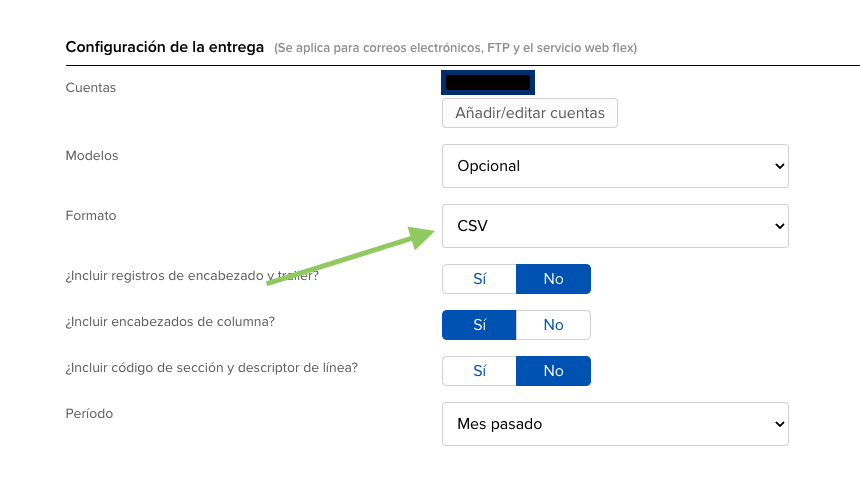The height and width of the screenshot is (483, 860).
Task: Click the chevron arrow in the Período select
Action: point(779,424)
